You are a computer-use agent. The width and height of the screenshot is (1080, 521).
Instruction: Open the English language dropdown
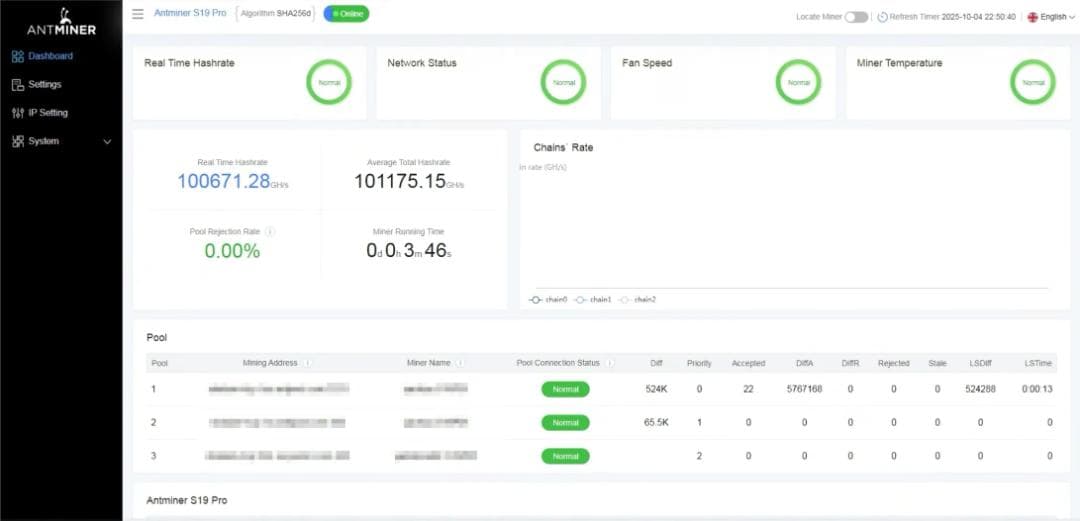coord(1052,17)
